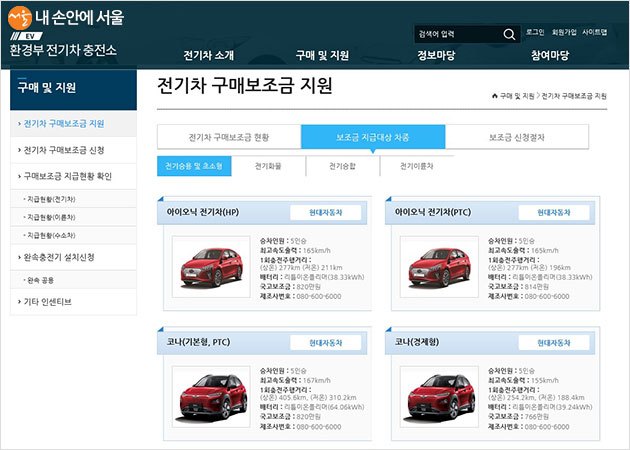630x450 pixels.
Task: Open the 회원가입 link
Action: (564, 32)
